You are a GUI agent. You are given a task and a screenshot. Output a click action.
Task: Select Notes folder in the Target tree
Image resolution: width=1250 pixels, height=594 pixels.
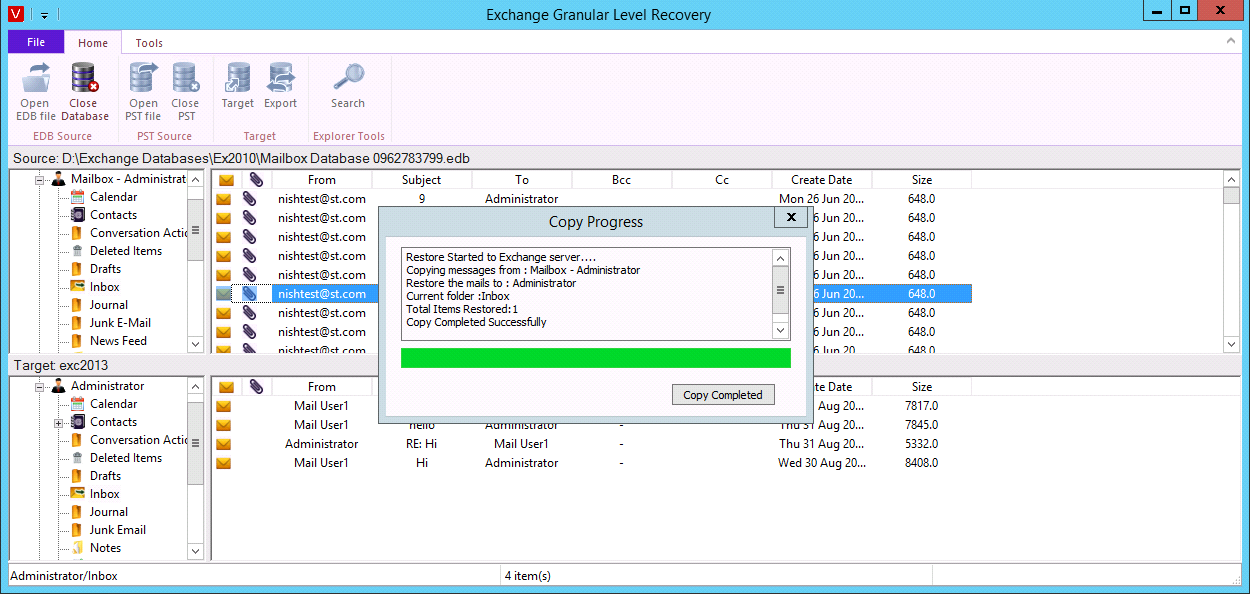[x=105, y=548]
